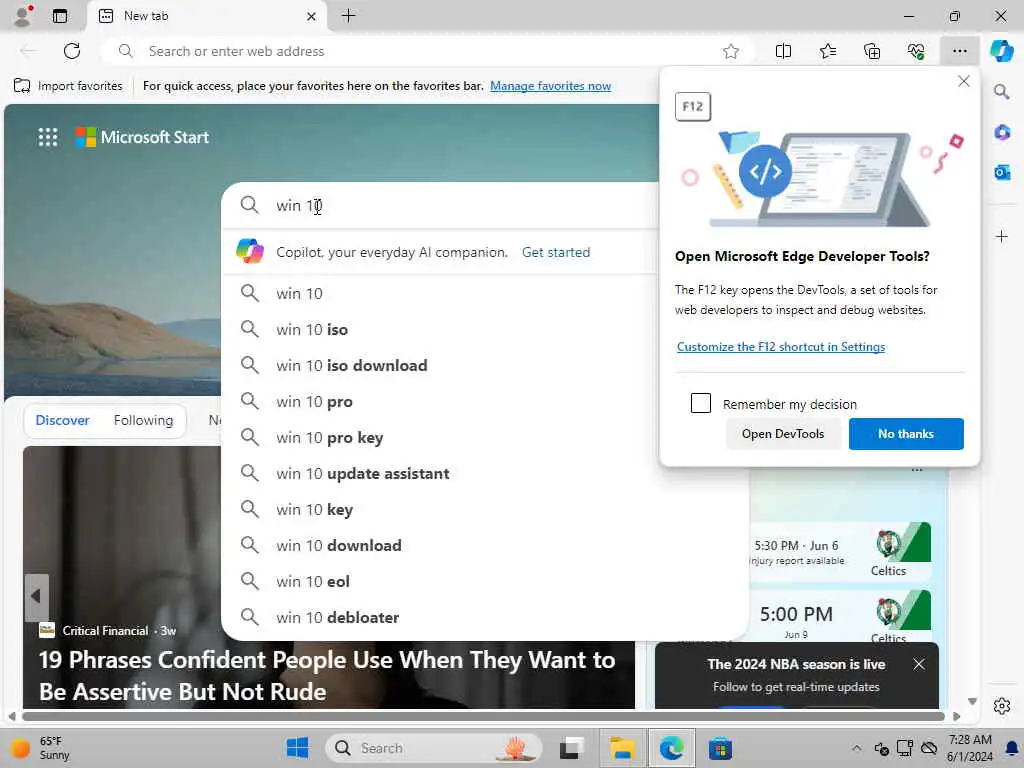This screenshot has width=1024, height=768.
Task: Choose suggestion "win 10 download"
Action: (x=485, y=545)
